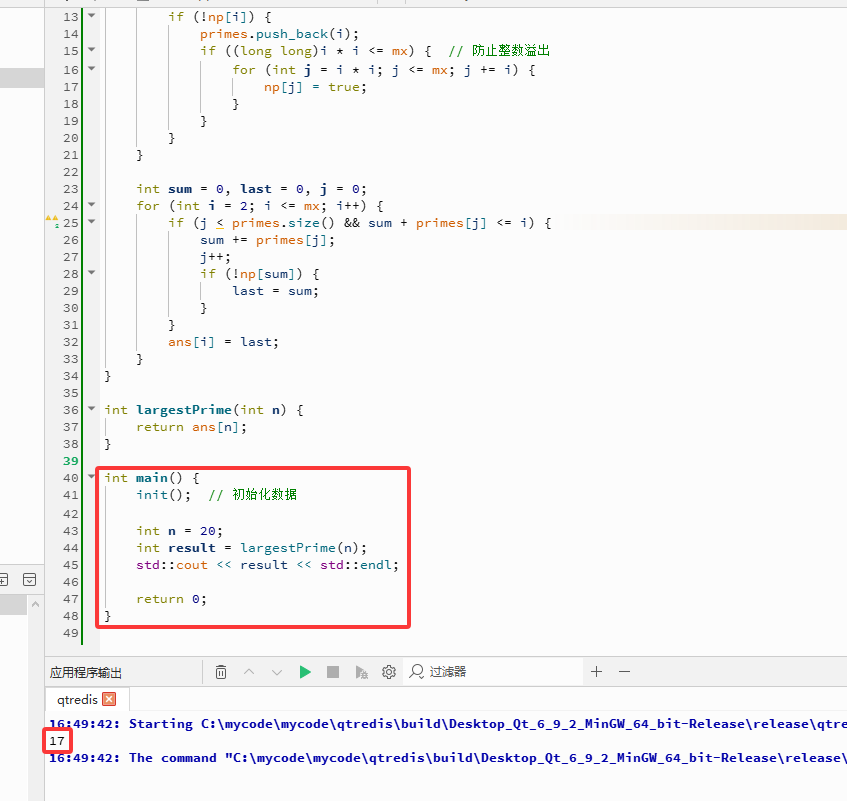Increase output font size with plus
The image size is (847, 801).
tap(596, 671)
